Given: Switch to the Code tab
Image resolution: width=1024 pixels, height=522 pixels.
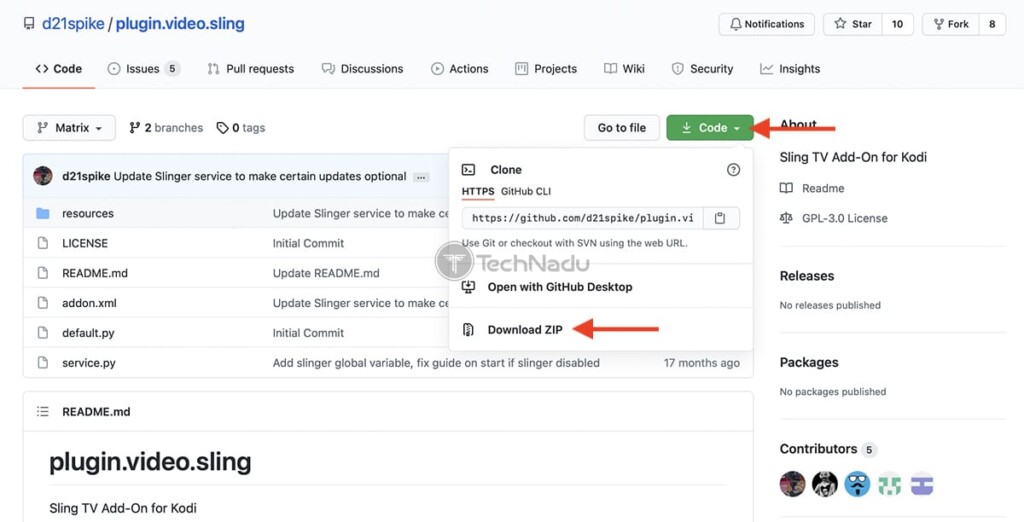Looking at the screenshot, I should coord(59,69).
